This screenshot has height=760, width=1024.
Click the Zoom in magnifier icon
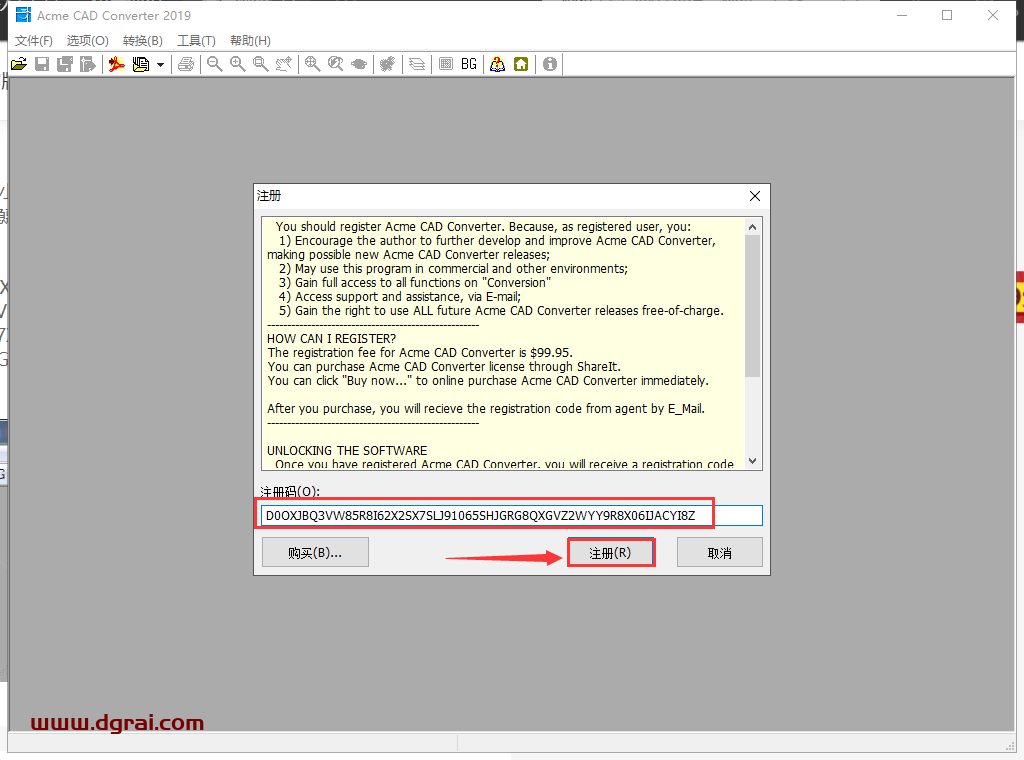238,64
